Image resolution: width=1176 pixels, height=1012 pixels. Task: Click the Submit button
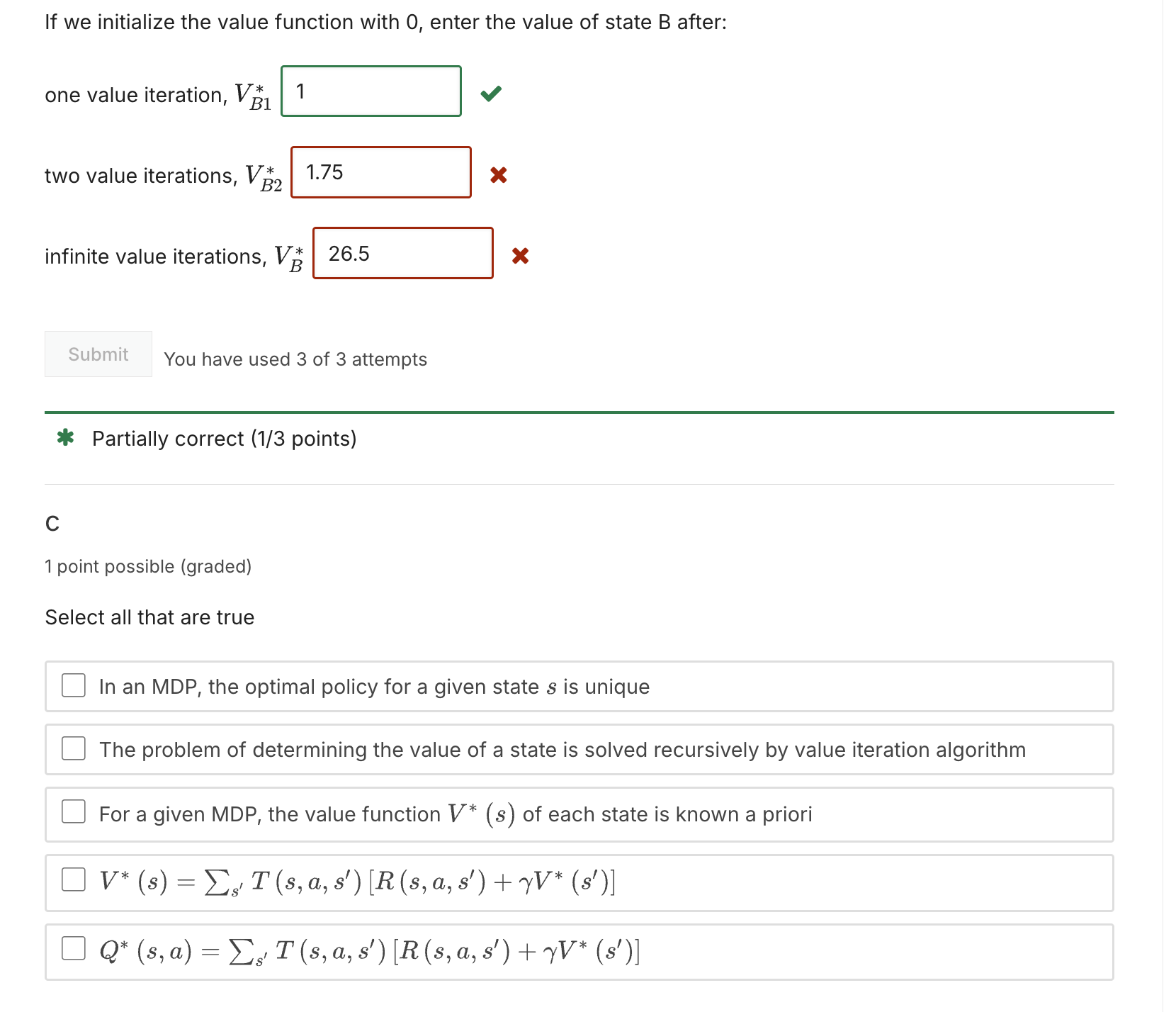97,354
